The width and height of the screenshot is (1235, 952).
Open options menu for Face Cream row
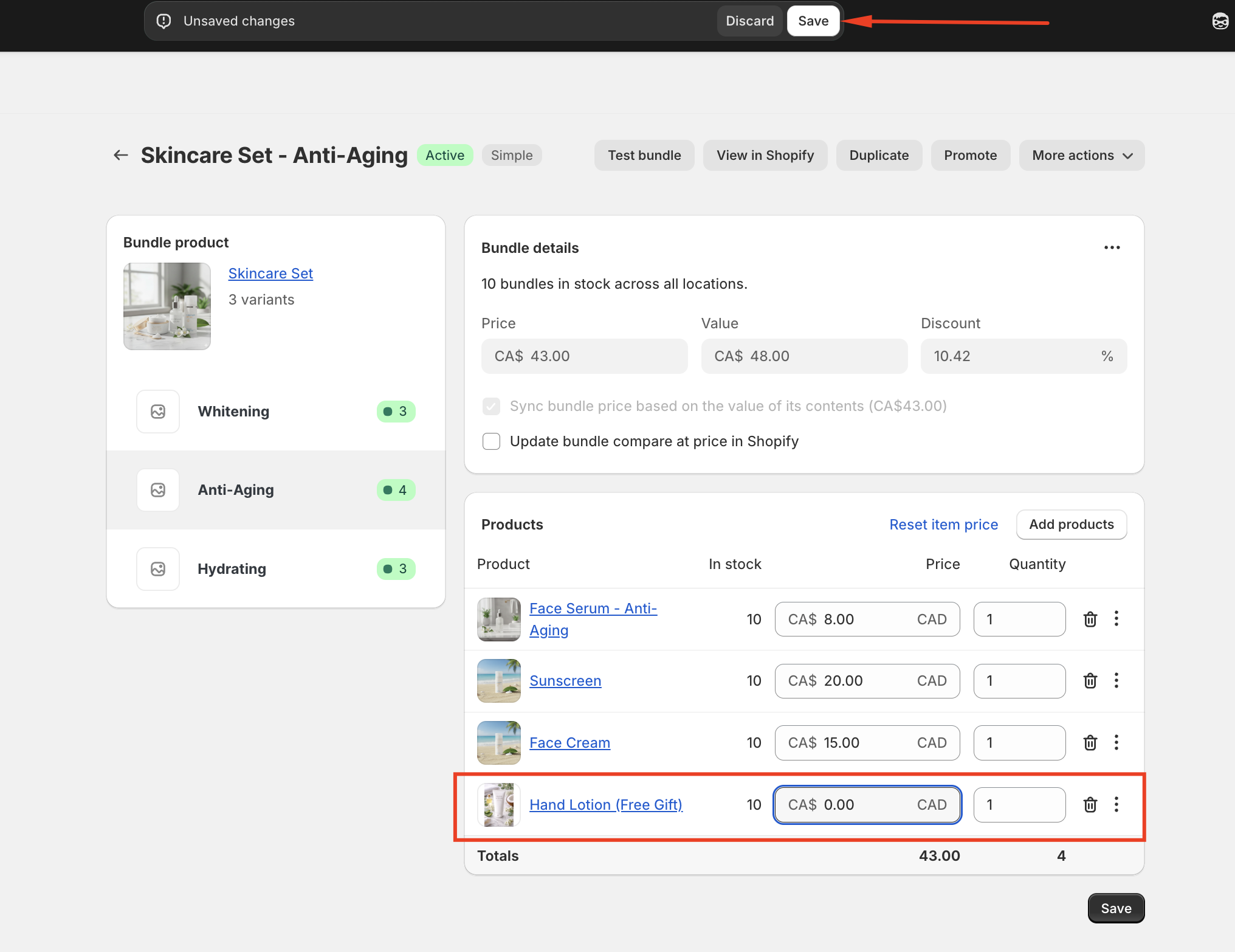[1116, 743]
